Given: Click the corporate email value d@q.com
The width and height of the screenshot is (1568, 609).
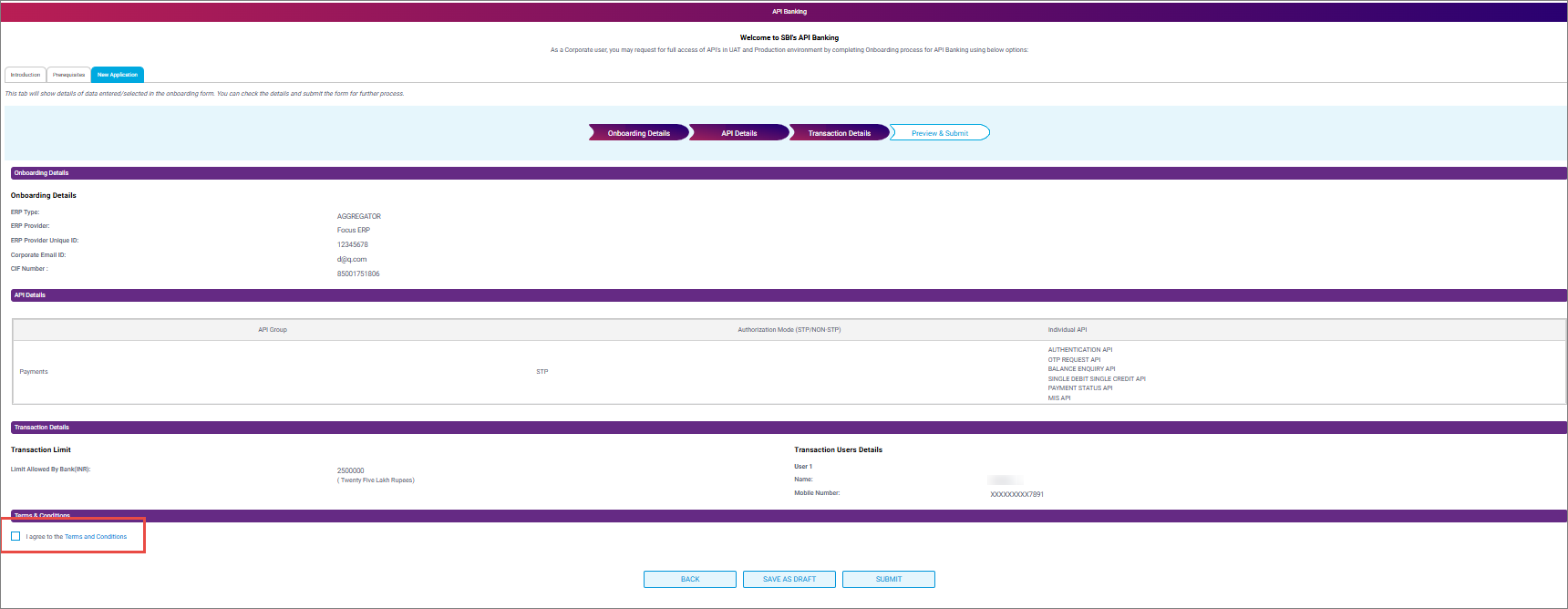Looking at the screenshot, I should [352, 259].
